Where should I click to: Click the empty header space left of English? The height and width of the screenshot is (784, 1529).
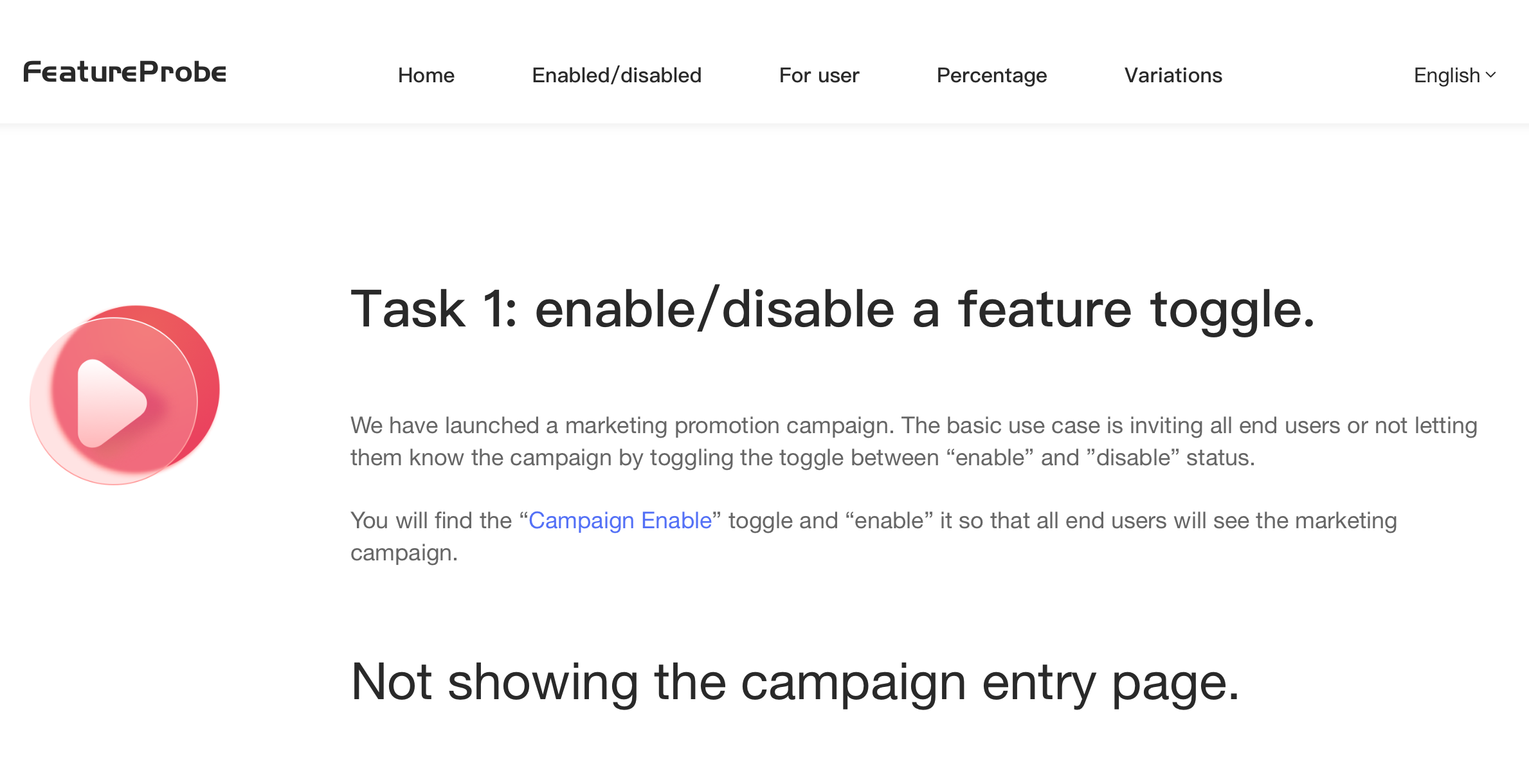(1318, 75)
